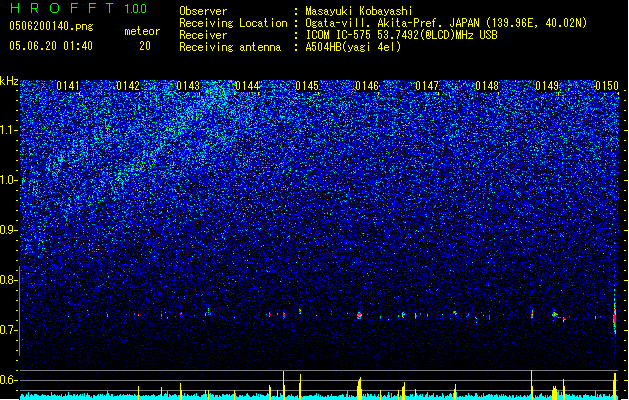Image resolution: width=629 pixels, height=400 pixels.
Task: Click the 0144 time marker
Action: click(248, 86)
